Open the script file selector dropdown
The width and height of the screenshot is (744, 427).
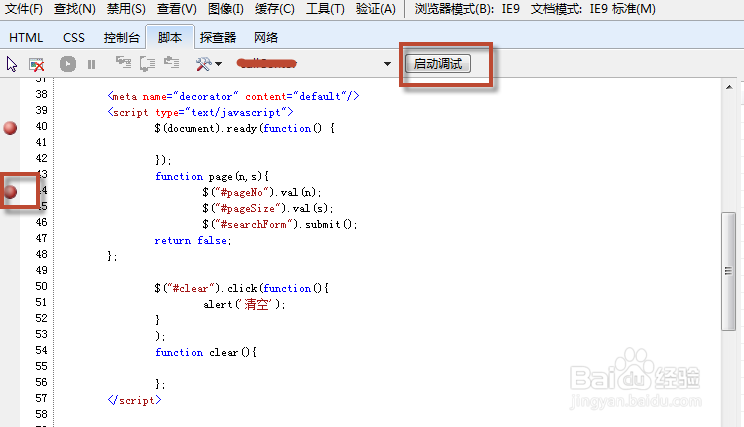point(387,64)
